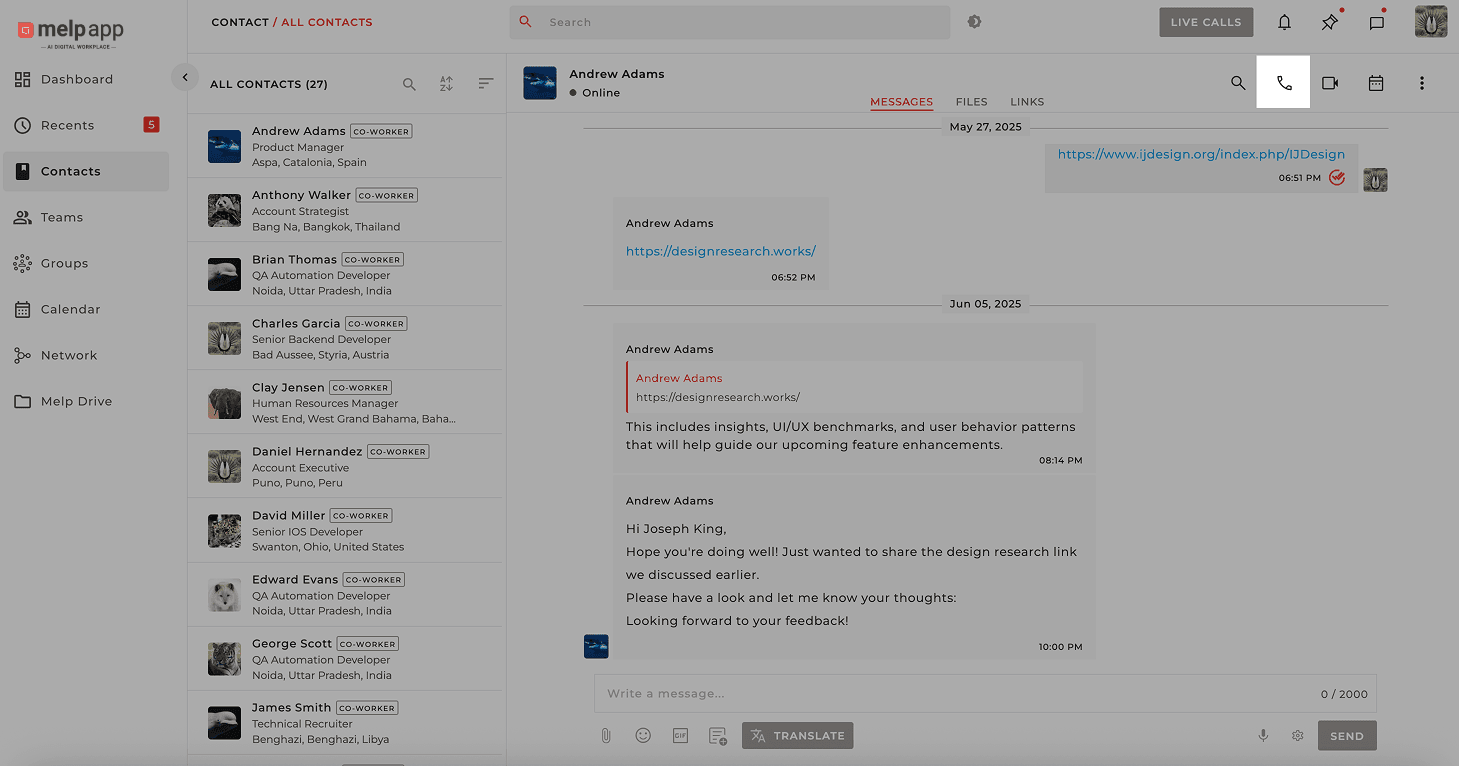Open the sort options in All Contacts
The height and width of the screenshot is (766, 1459).
[x=446, y=84]
